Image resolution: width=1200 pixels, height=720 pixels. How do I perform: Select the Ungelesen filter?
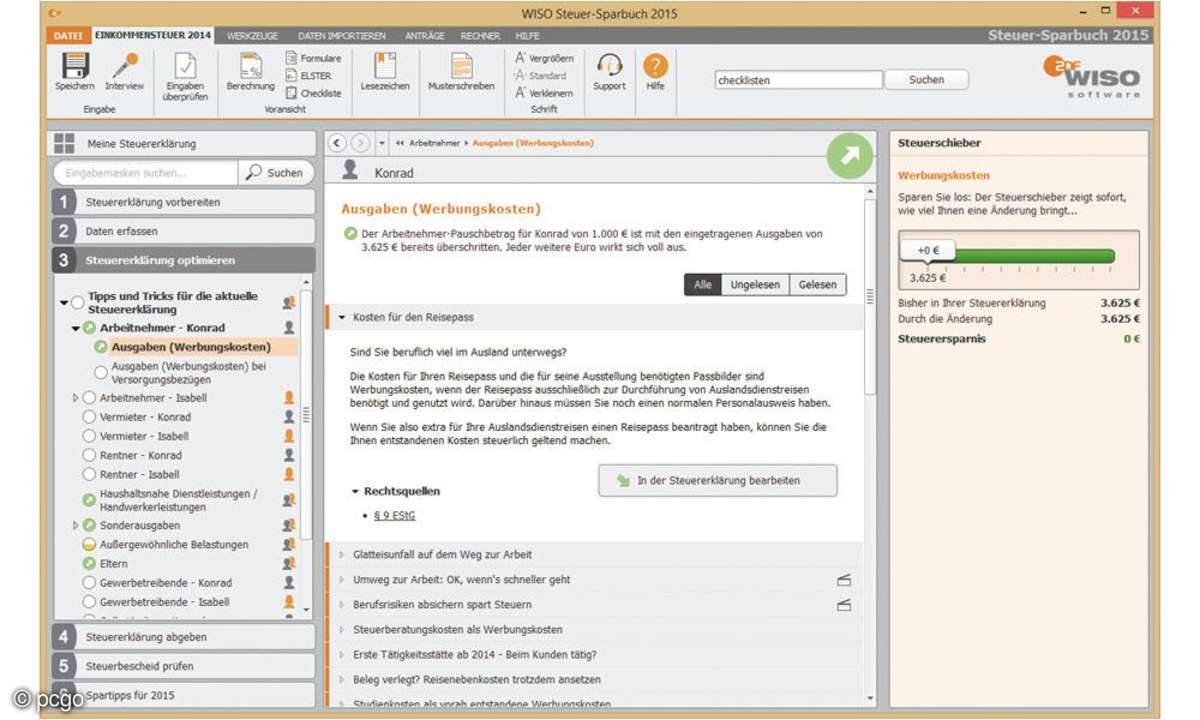[755, 285]
